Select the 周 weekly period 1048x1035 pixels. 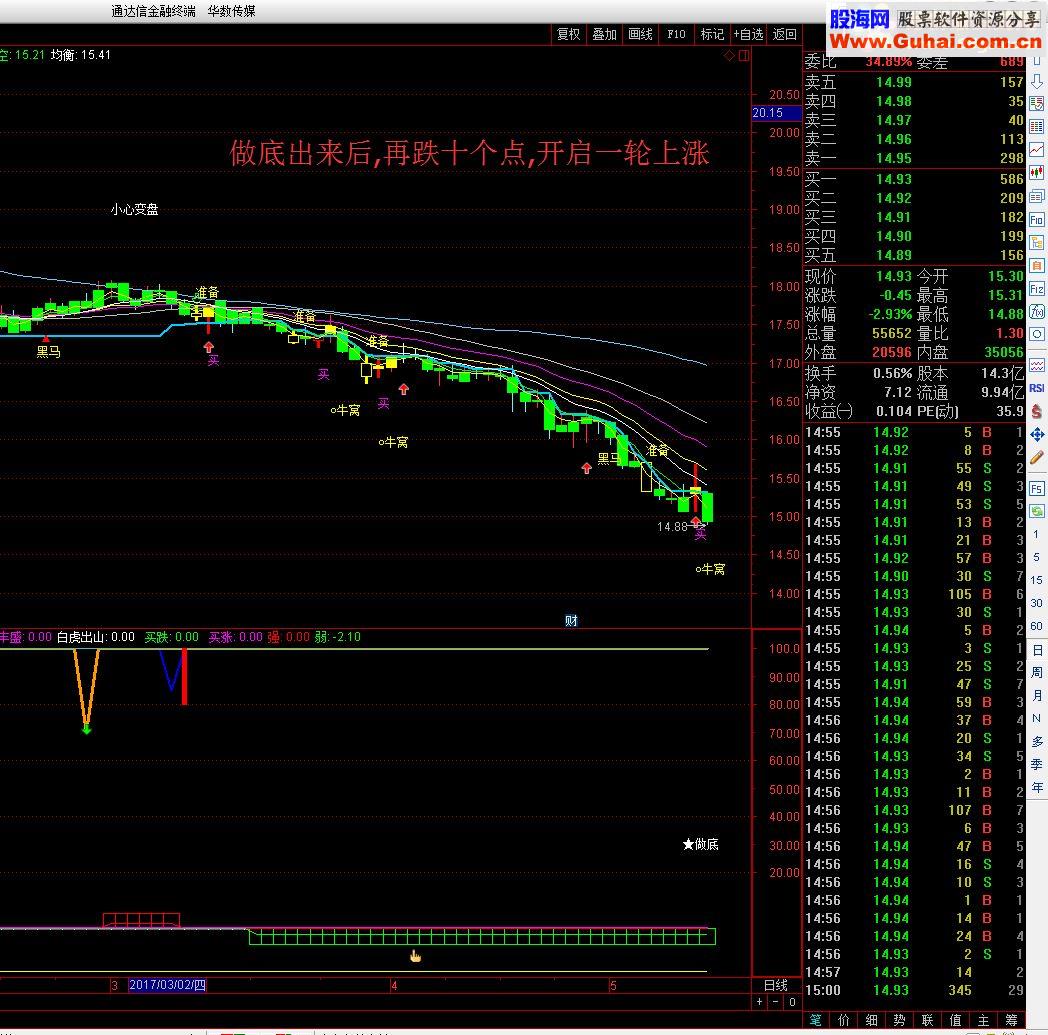coord(1037,672)
